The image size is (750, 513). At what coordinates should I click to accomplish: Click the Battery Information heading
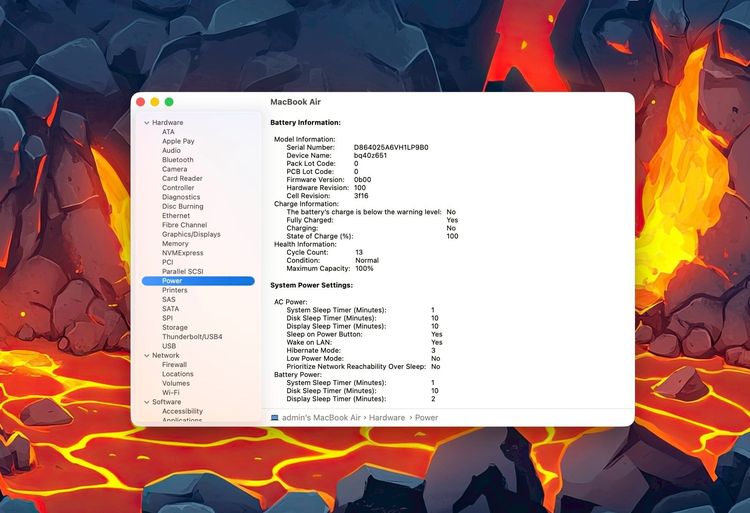[x=306, y=123]
